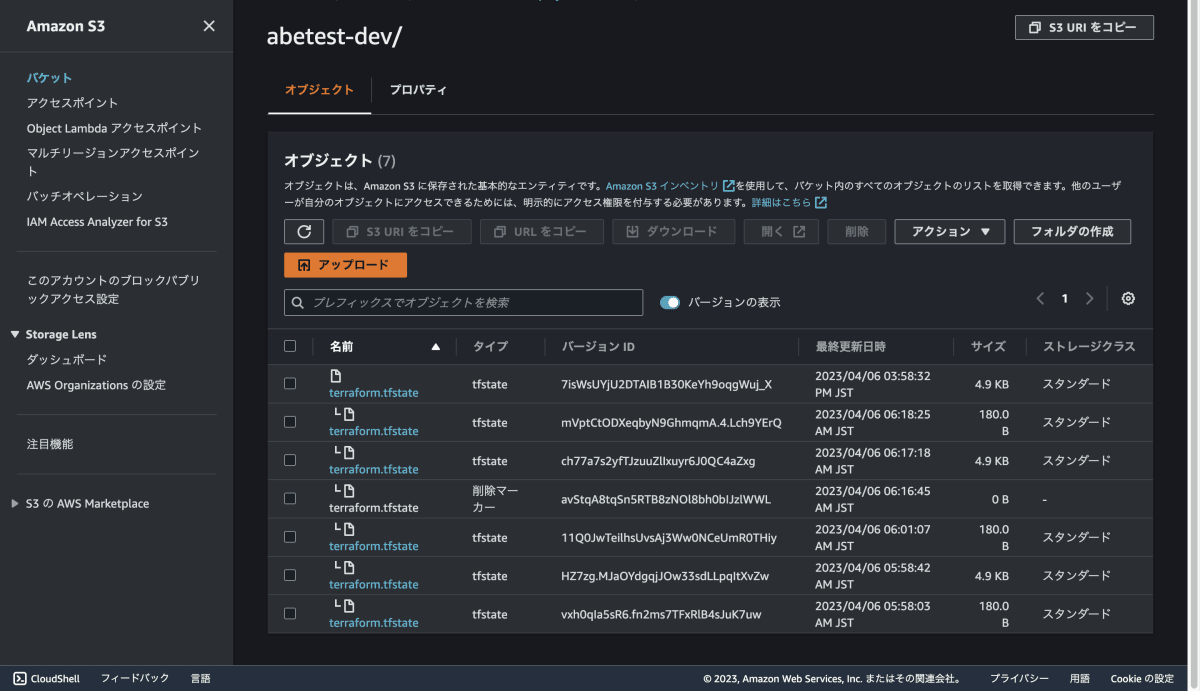The image size is (1200, 691).
Task: Open the 詳細はこちら link
Action: coord(781,202)
